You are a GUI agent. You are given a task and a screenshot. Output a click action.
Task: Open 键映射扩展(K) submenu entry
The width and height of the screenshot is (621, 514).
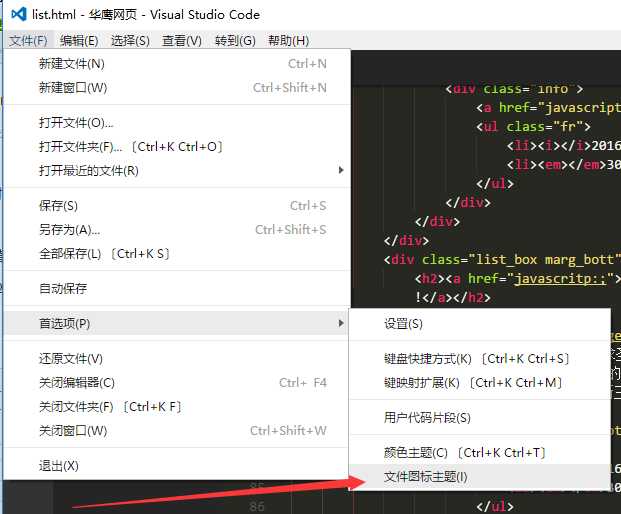[x=480, y=383]
